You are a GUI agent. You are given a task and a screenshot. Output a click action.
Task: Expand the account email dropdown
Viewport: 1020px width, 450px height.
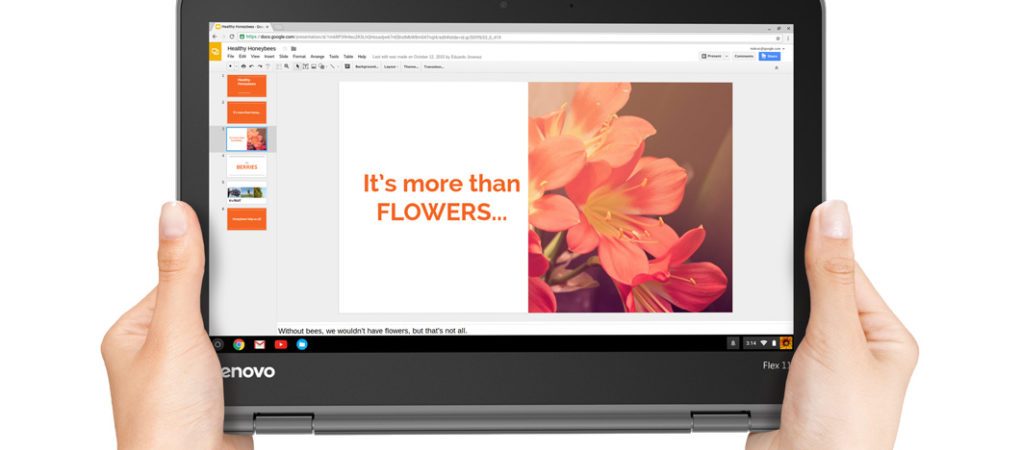tap(784, 48)
